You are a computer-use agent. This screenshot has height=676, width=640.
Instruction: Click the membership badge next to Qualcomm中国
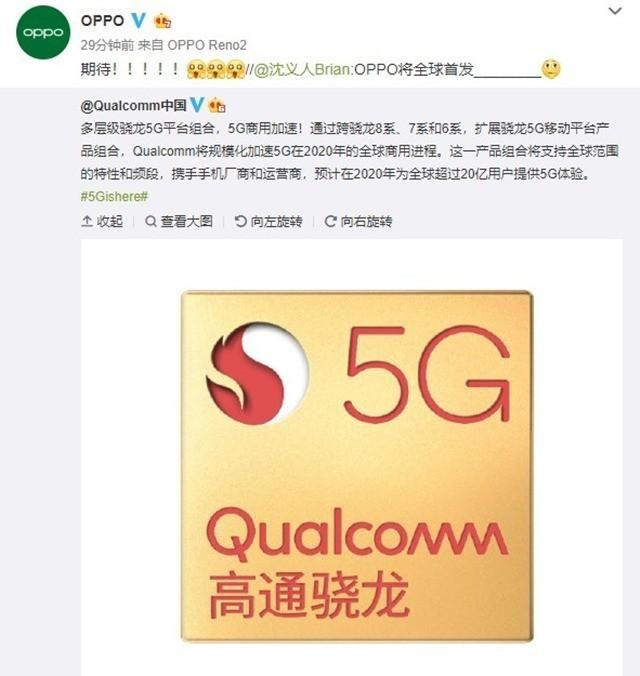tap(217, 106)
